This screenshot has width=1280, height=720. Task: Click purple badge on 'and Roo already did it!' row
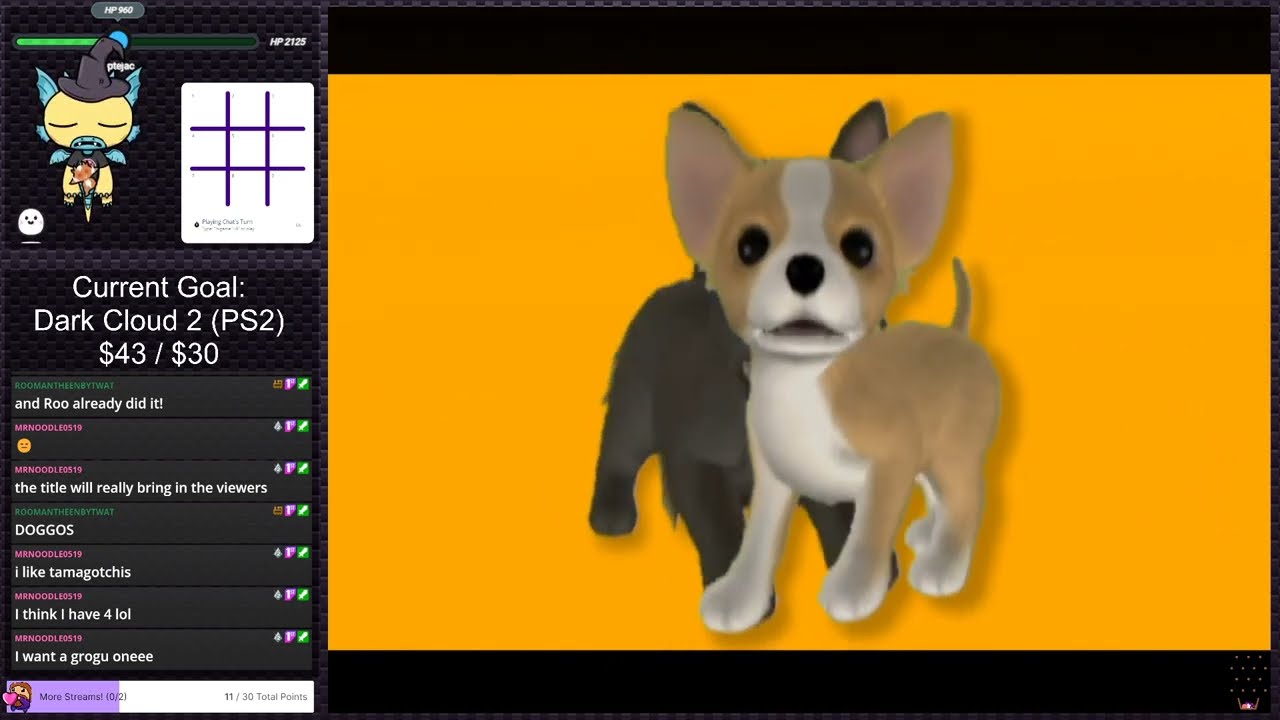[290, 384]
